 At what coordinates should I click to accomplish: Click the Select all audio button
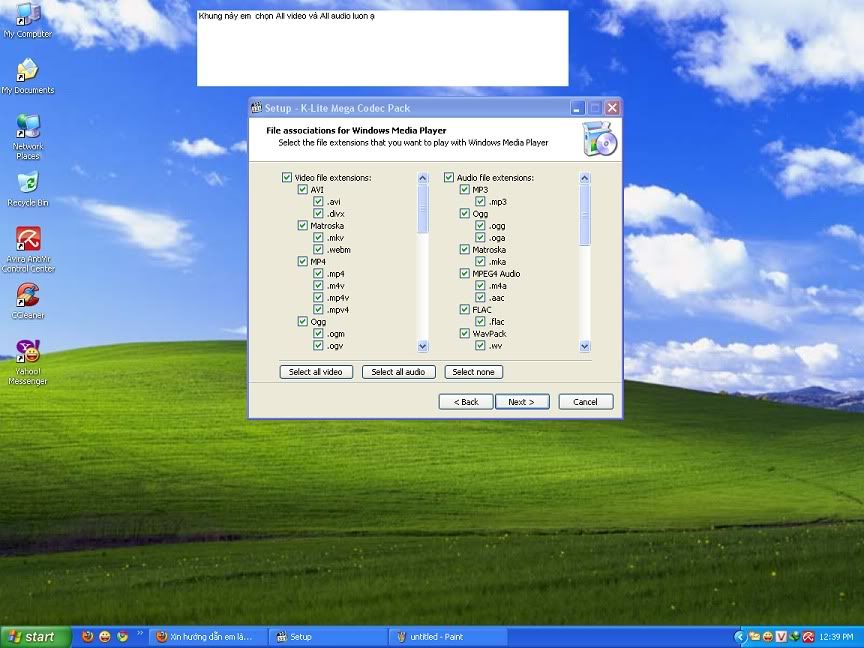click(398, 372)
